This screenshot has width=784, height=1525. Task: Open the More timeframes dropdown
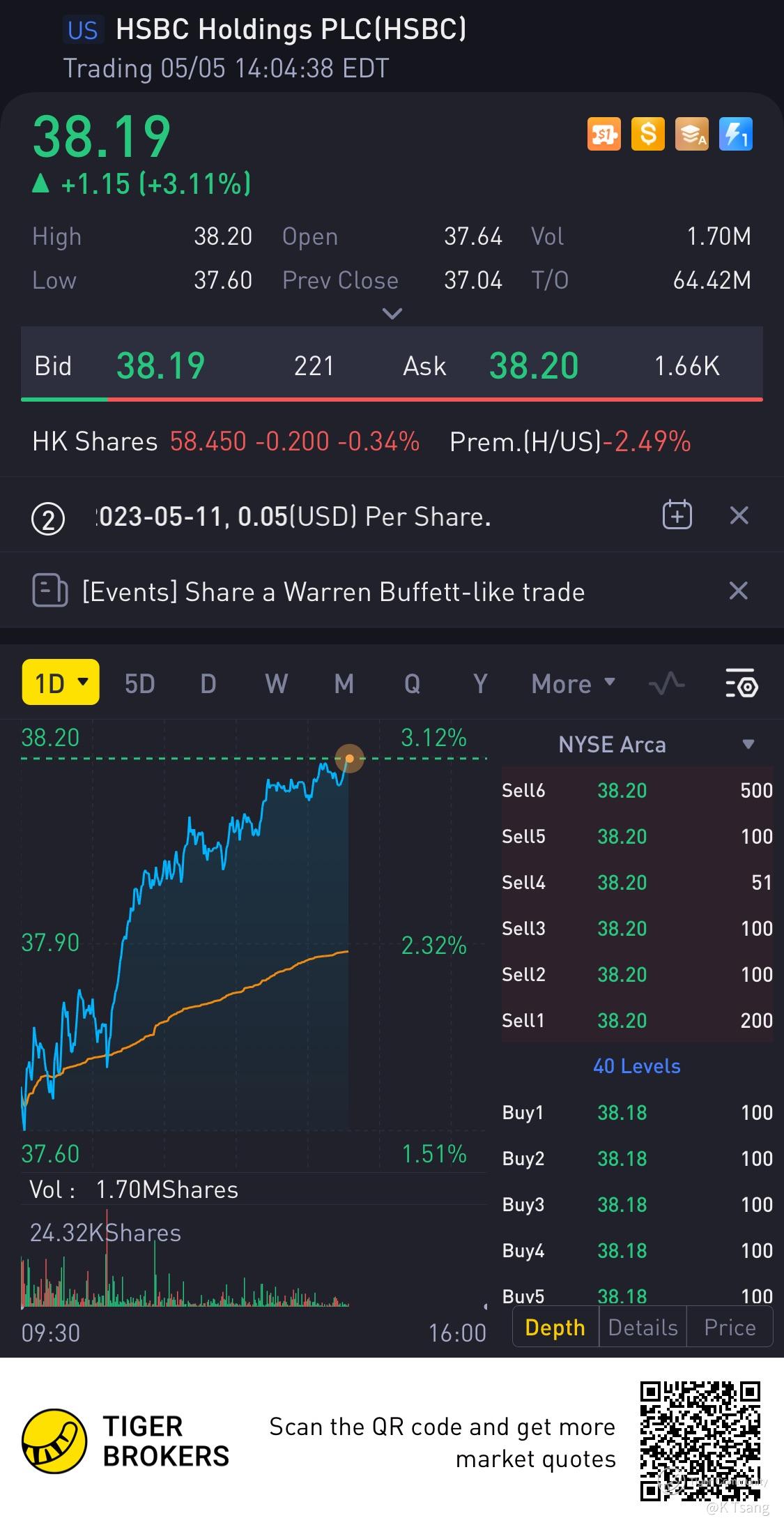(573, 683)
